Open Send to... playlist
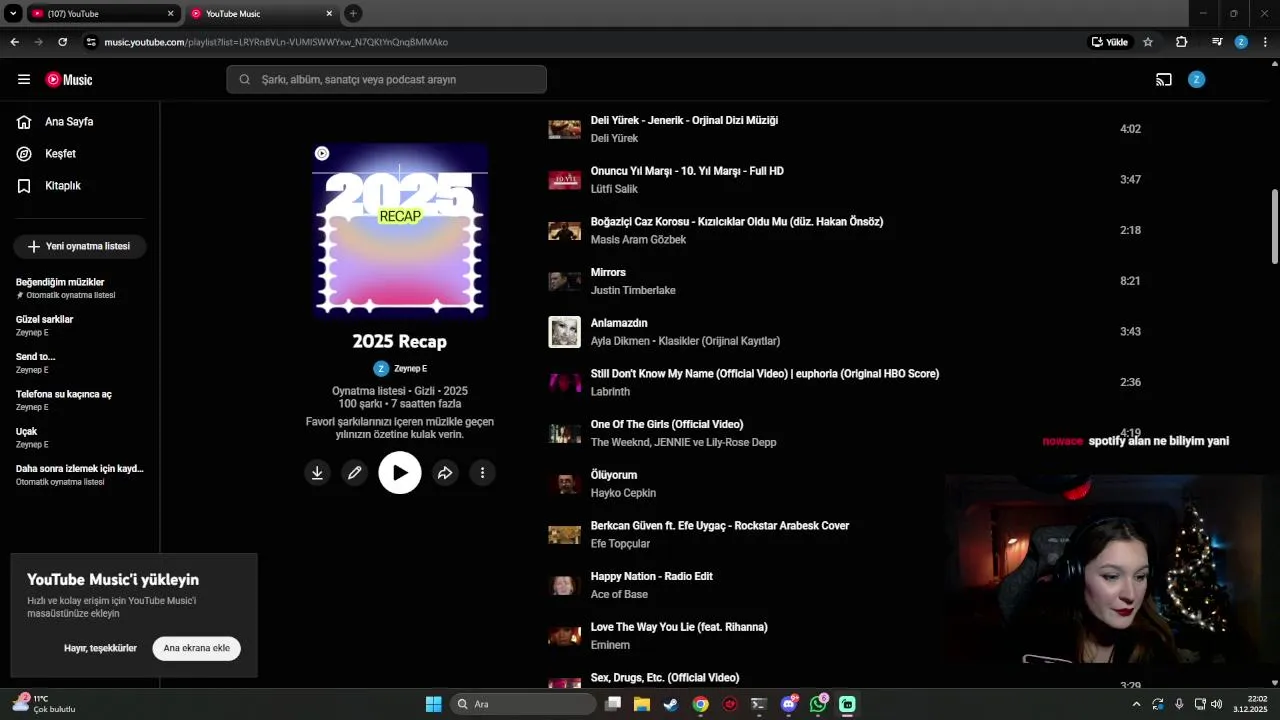 point(80,363)
